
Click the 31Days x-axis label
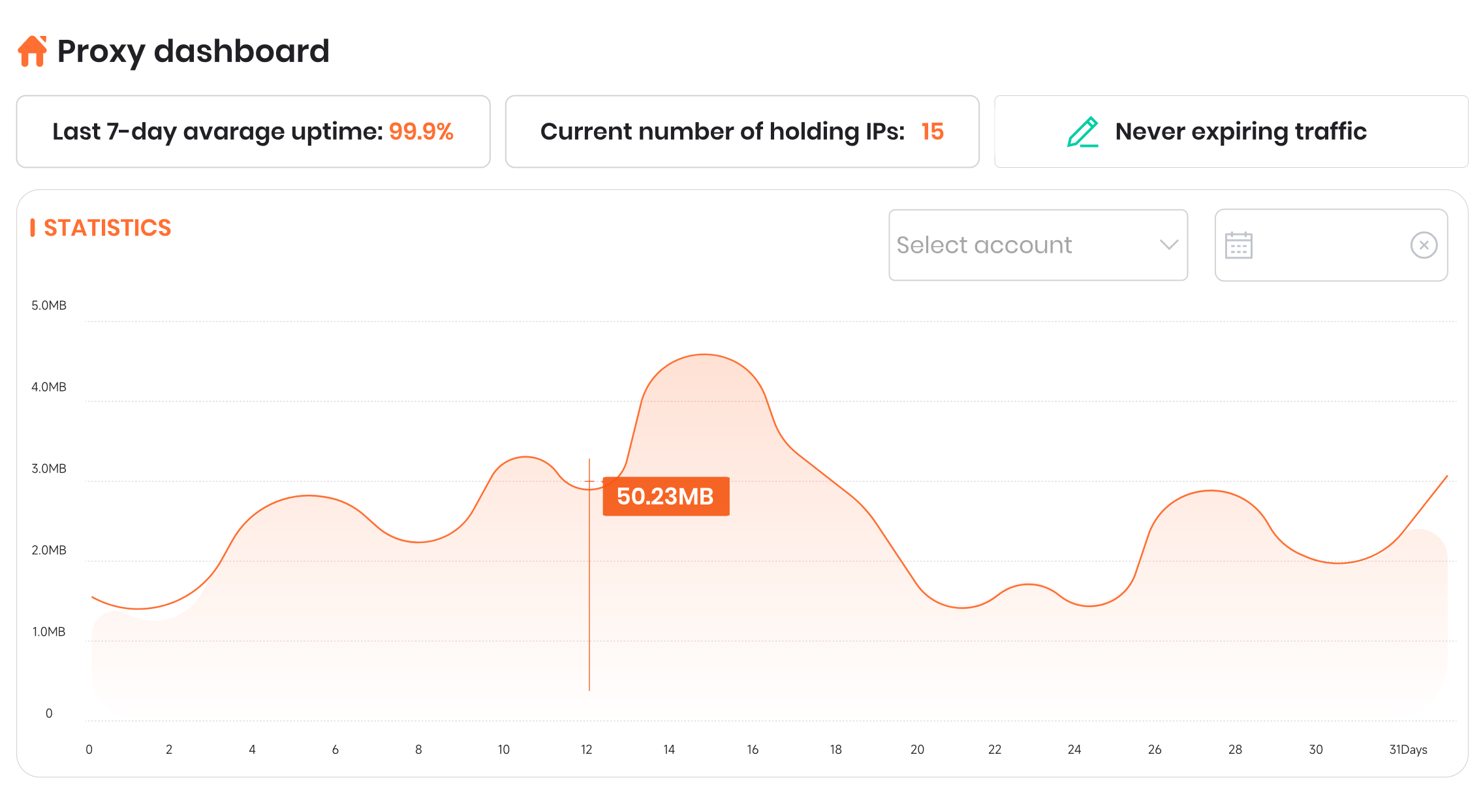click(x=1408, y=749)
